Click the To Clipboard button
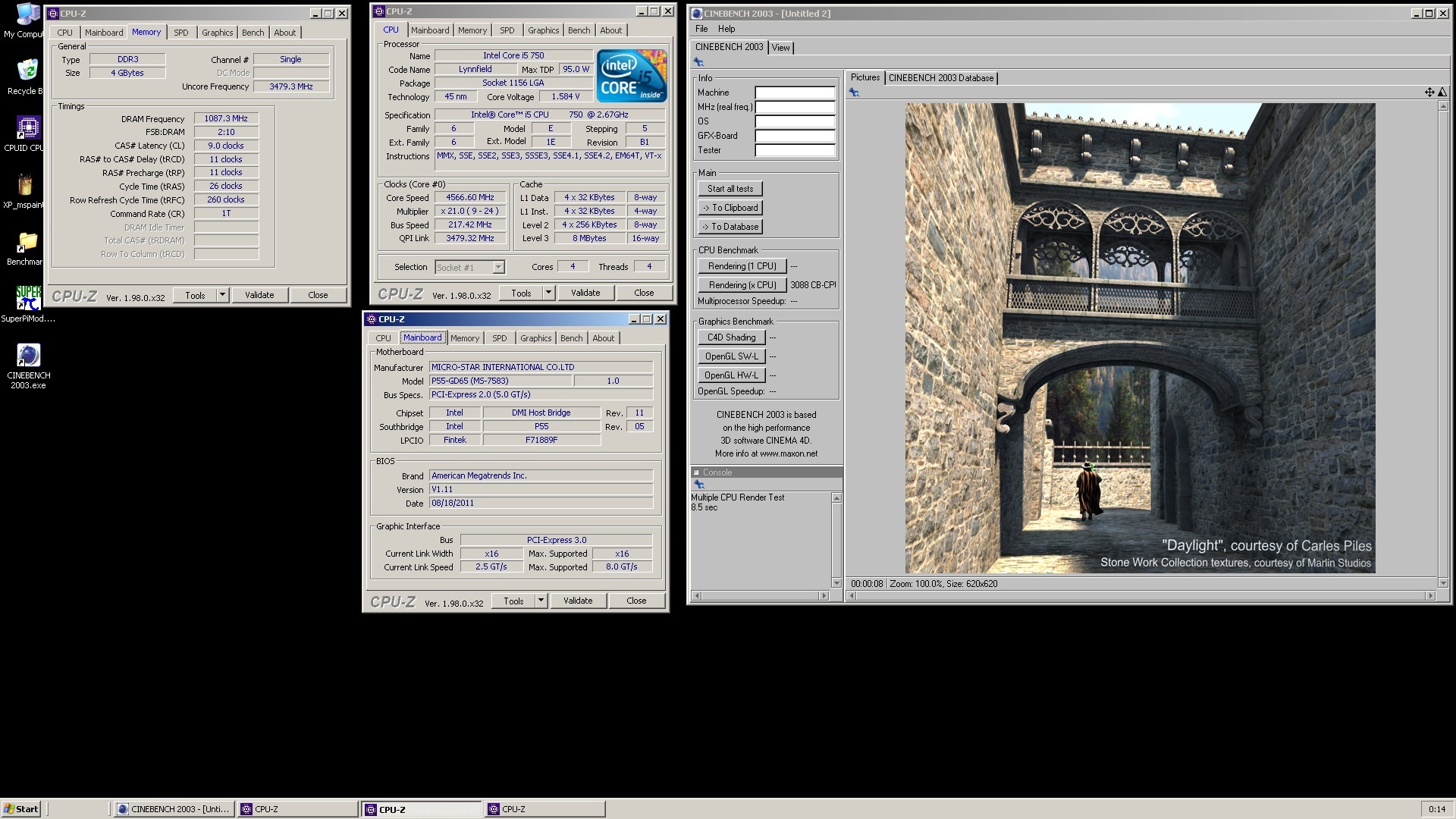 [x=730, y=208]
